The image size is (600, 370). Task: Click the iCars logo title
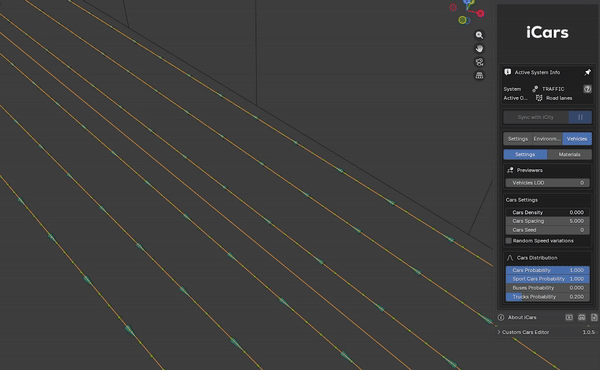547,33
